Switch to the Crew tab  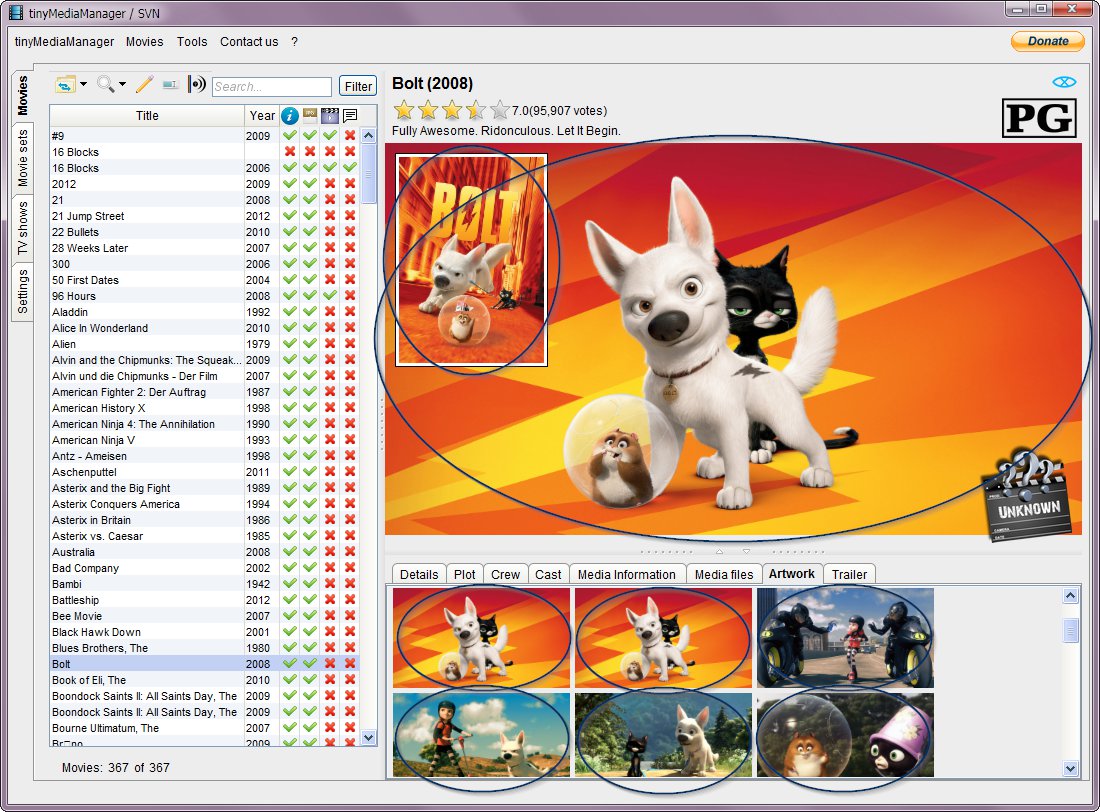tap(505, 575)
